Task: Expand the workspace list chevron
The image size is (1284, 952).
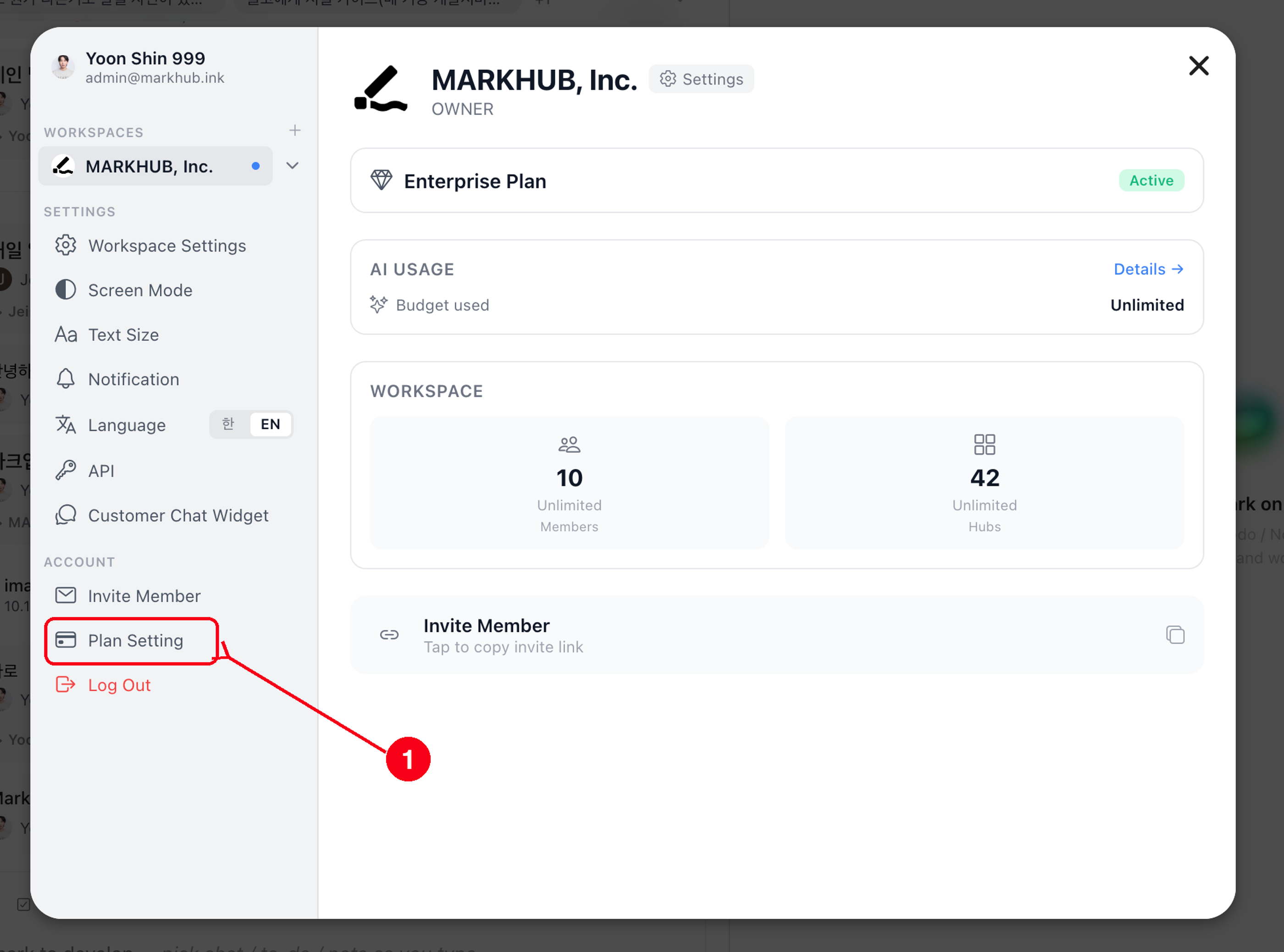Action: click(292, 166)
